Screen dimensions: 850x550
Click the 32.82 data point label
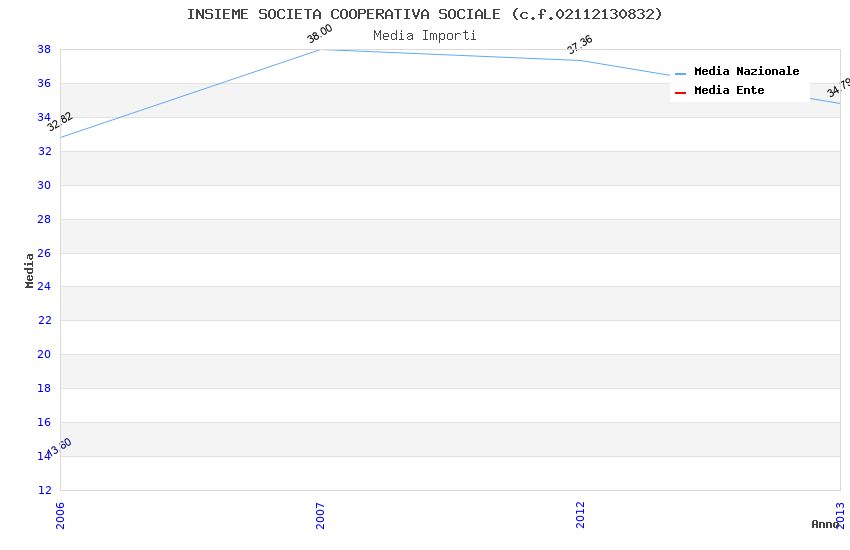[x=60, y=121]
